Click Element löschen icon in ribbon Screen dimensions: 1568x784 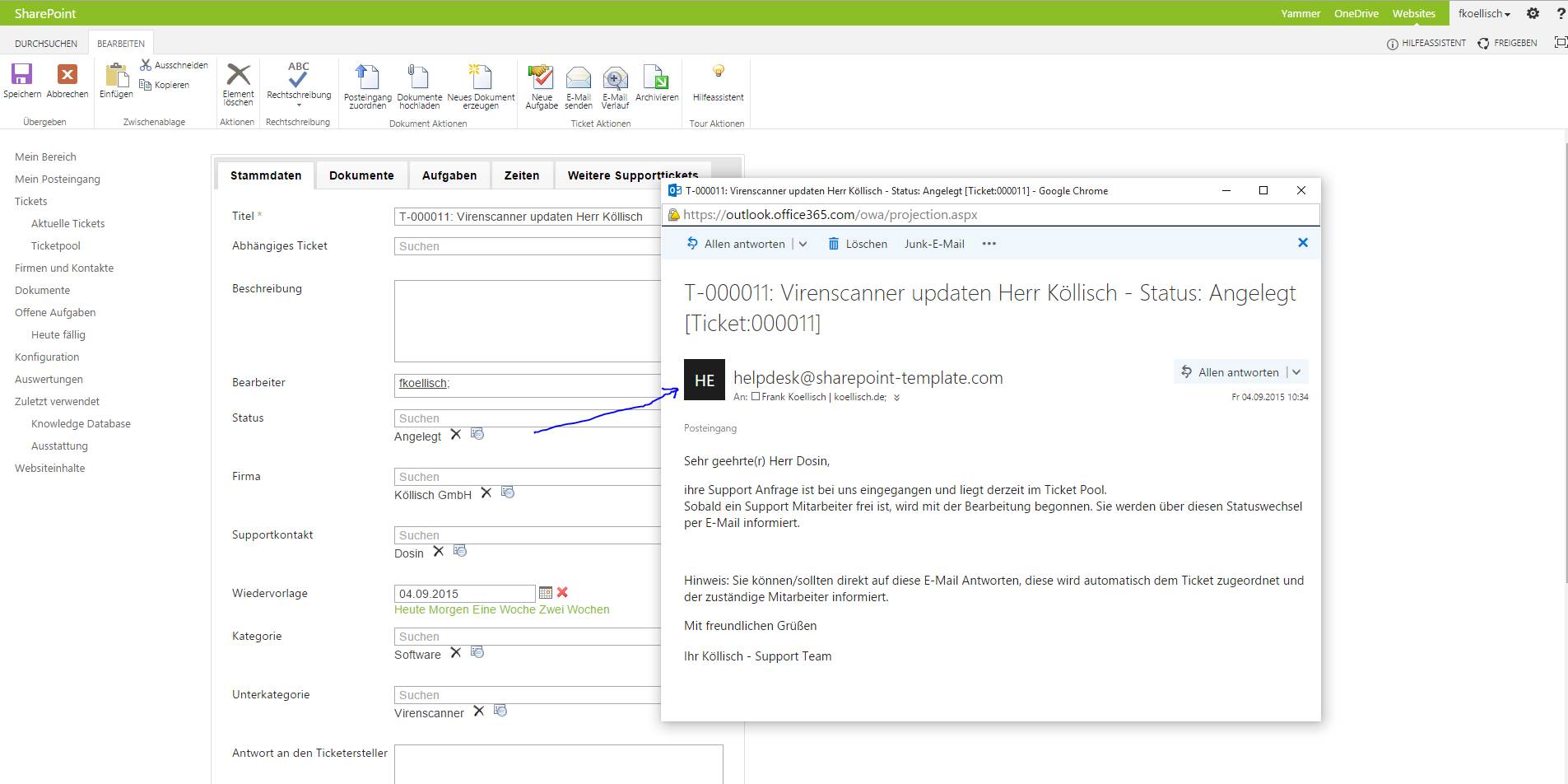click(238, 75)
